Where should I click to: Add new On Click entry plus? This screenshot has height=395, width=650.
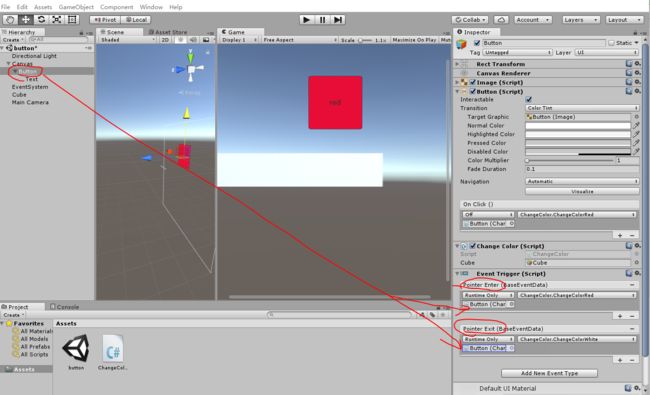pyautogui.click(x=620, y=235)
